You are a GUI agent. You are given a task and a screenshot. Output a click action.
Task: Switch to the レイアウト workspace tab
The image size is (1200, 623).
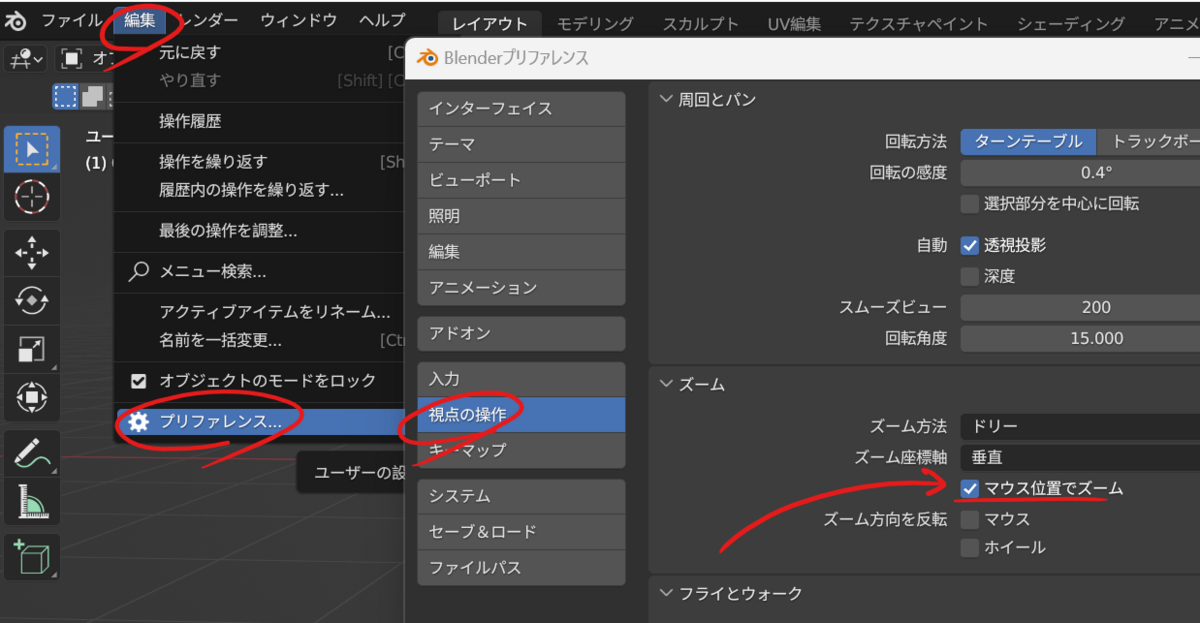[490, 23]
